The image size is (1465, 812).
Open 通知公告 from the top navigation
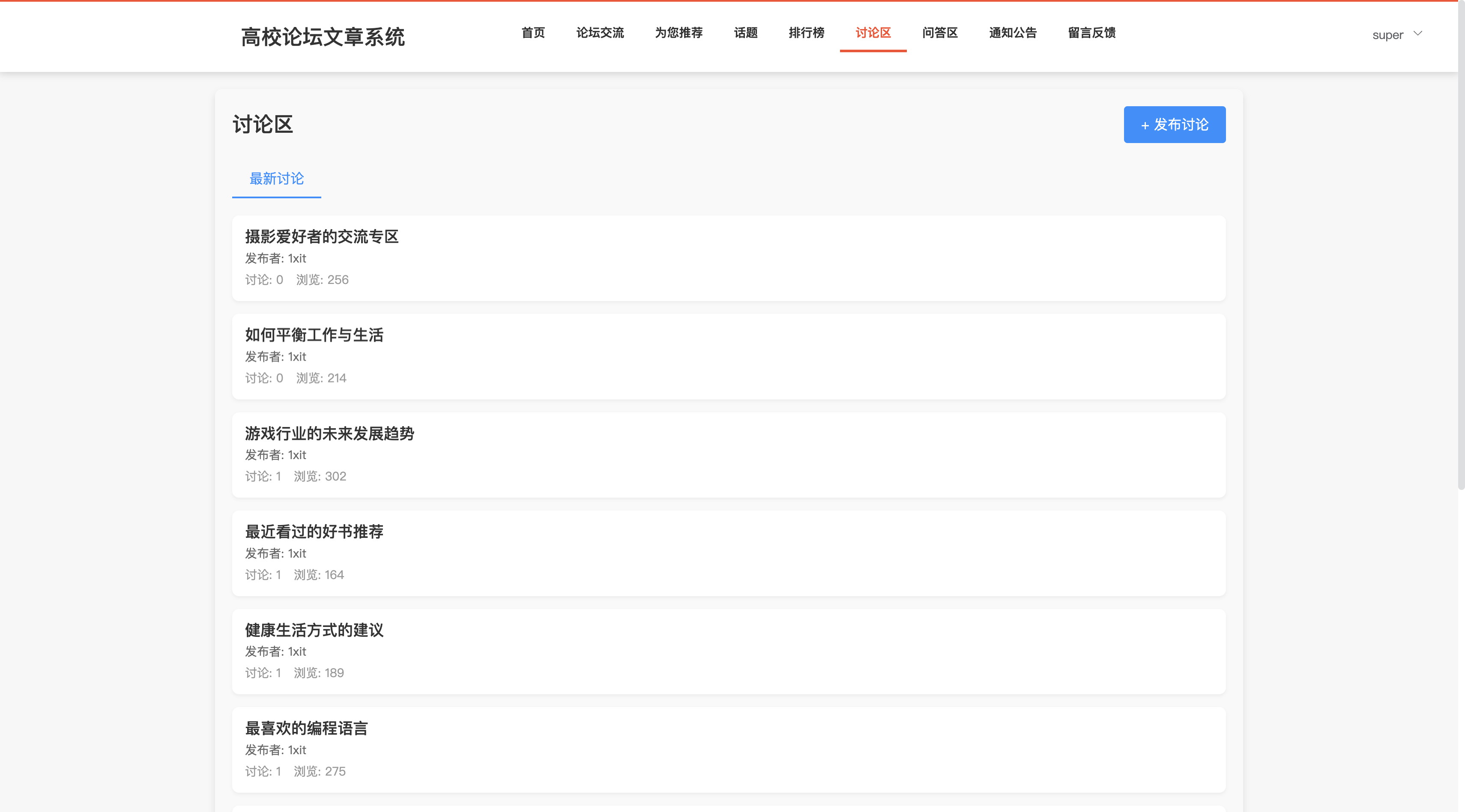coord(1012,33)
